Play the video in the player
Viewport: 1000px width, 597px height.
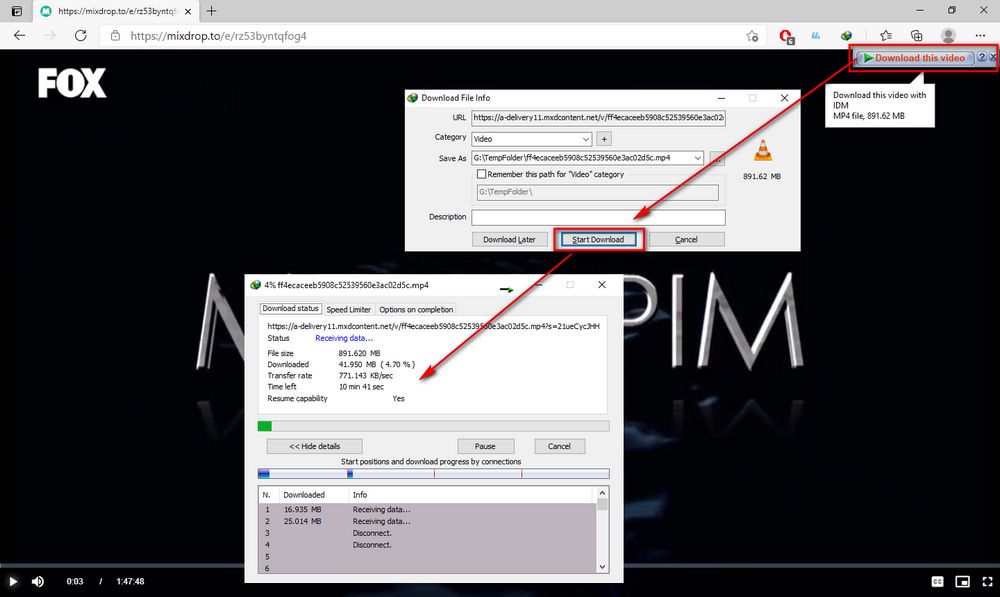(x=13, y=581)
